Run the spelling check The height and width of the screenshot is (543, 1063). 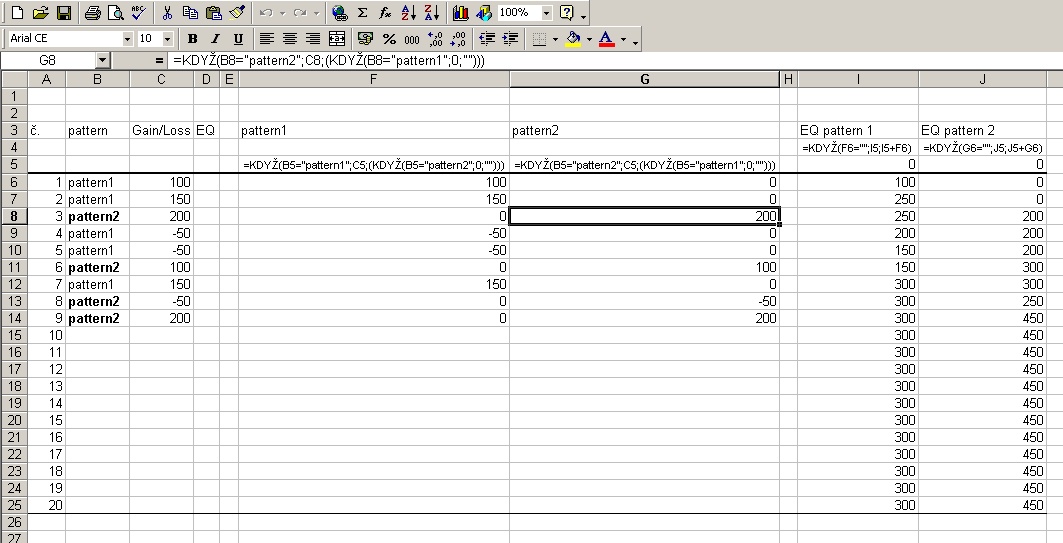[138, 12]
